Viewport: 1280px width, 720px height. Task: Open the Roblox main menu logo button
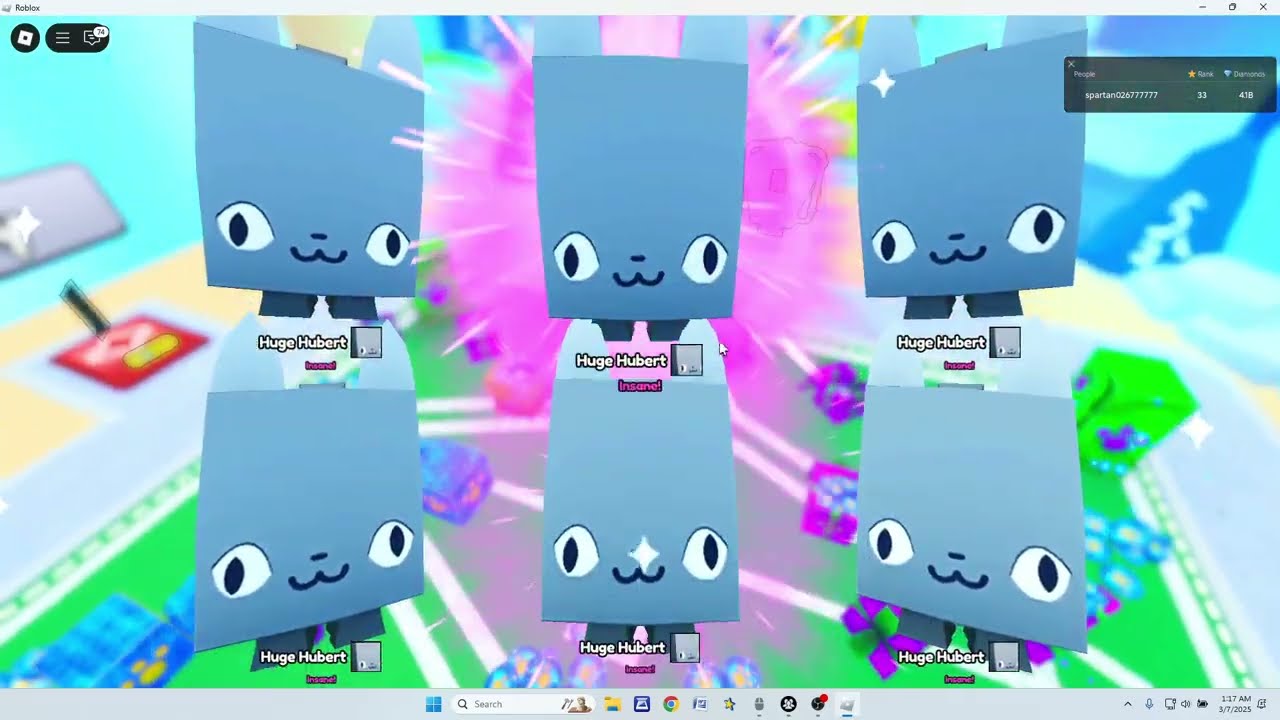[x=25, y=38]
